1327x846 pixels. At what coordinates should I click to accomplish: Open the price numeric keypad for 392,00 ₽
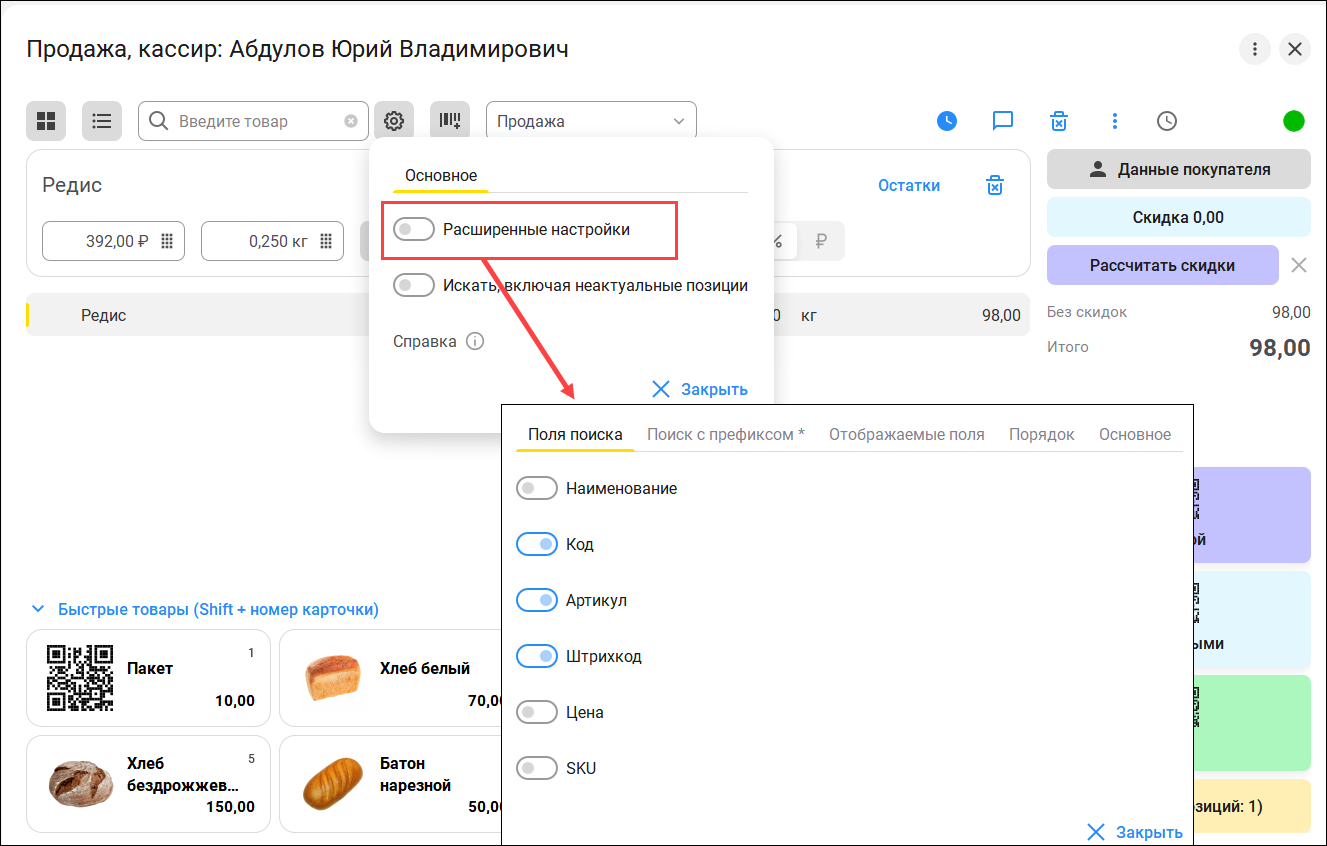click(167, 241)
